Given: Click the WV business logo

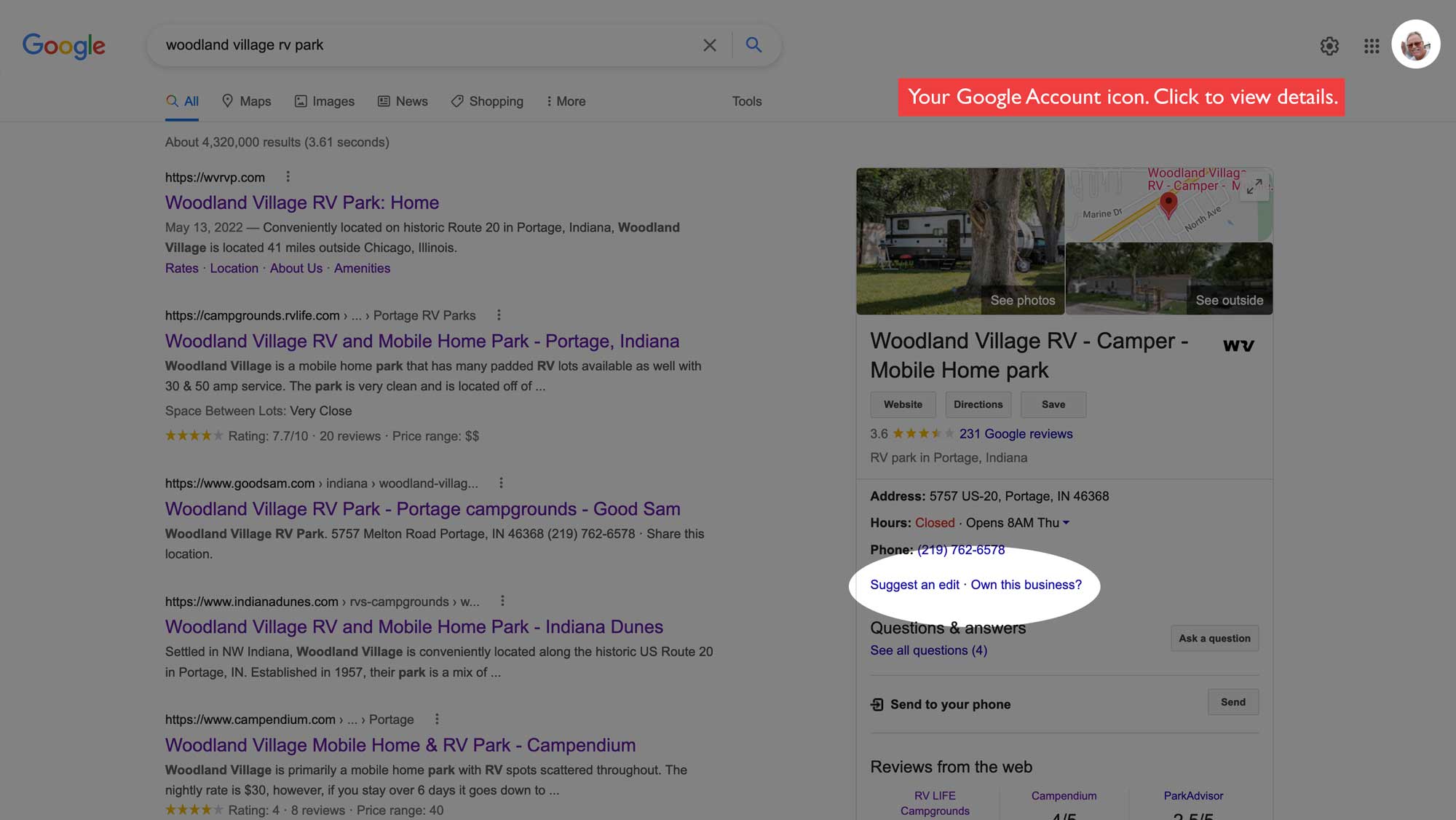Looking at the screenshot, I should [x=1238, y=345].
